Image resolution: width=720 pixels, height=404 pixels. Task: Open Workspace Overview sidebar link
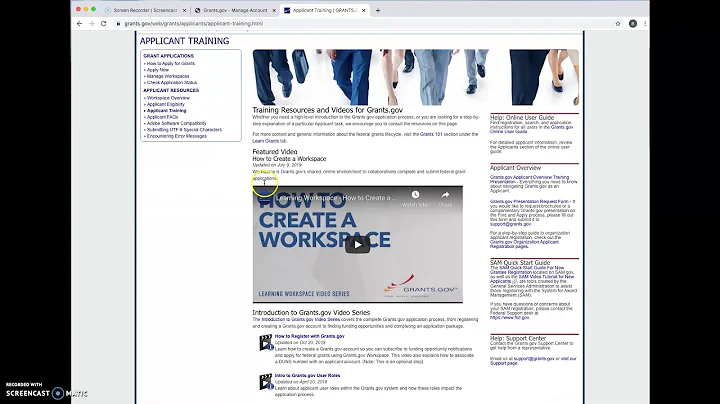click(168, 98)
